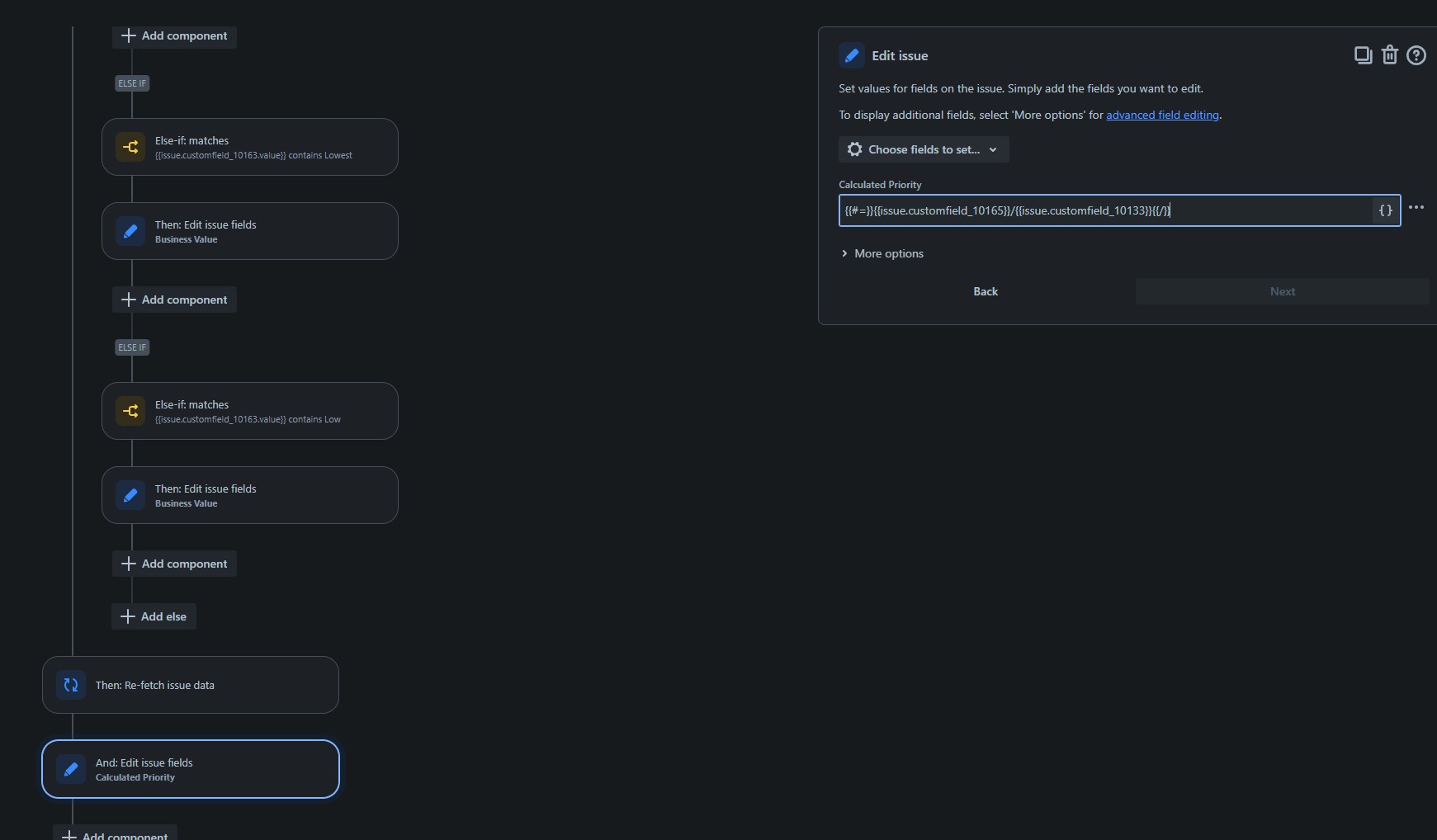Click refresh icon on Re-fetch issue data
Screen dimensions: 1437x840
[x=71, y=684]
